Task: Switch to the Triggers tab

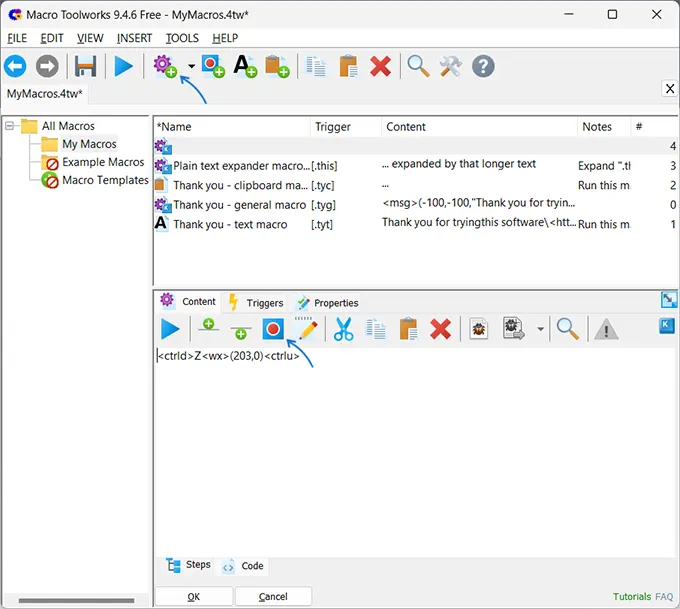Action: (256, 303)
